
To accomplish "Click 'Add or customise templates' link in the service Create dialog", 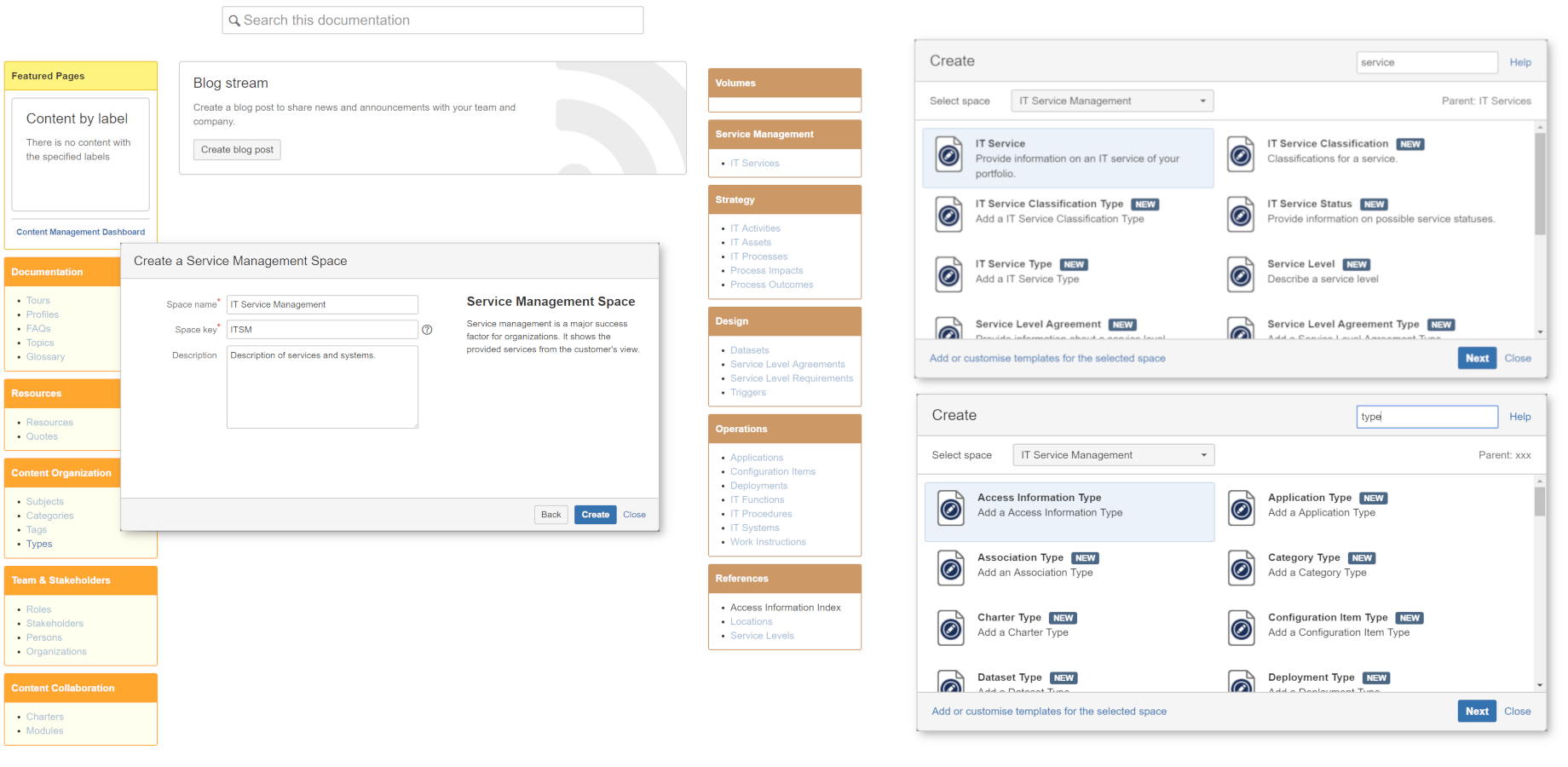I will click(x=1047, y=358).
